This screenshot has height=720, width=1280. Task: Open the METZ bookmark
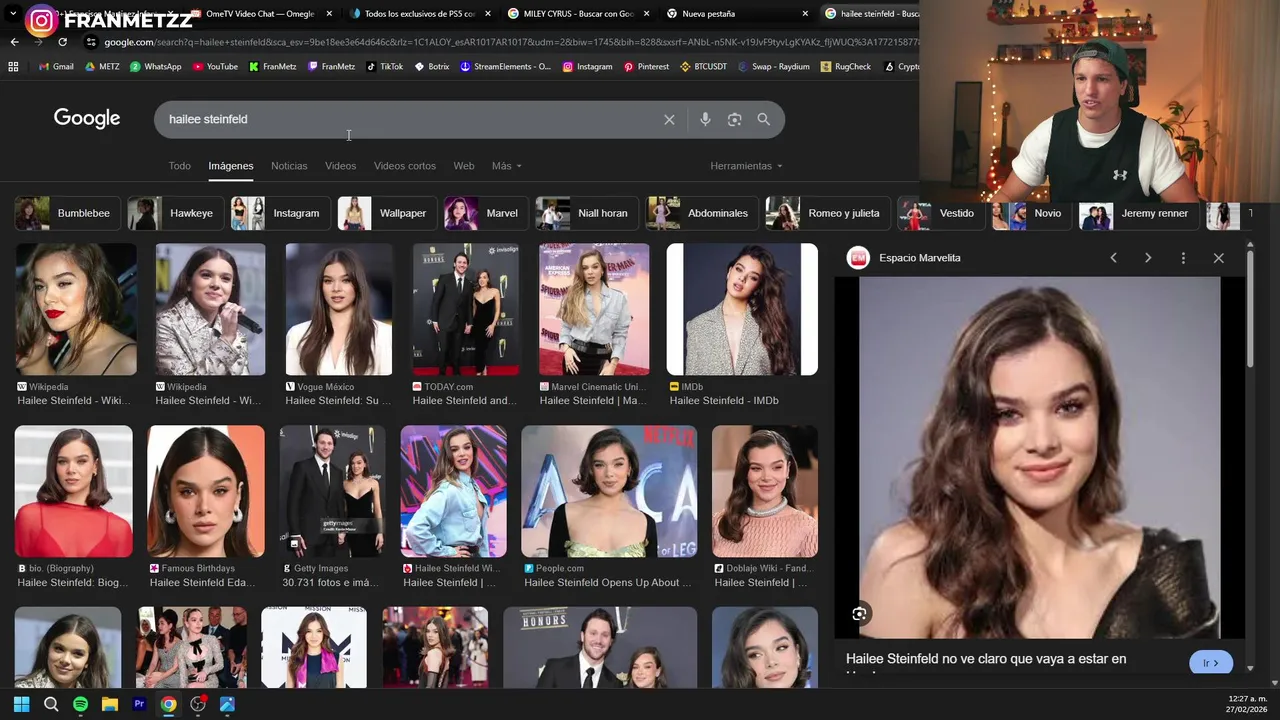pos(102,67)
